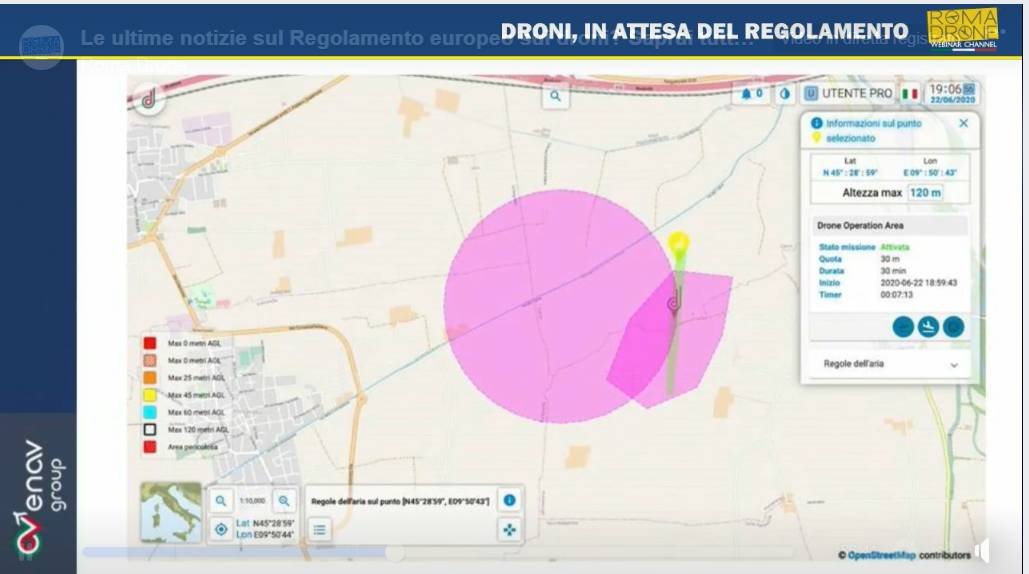Toggle the map contrast theme icon
Screen dimensions: 1029x574
(785, 94)
